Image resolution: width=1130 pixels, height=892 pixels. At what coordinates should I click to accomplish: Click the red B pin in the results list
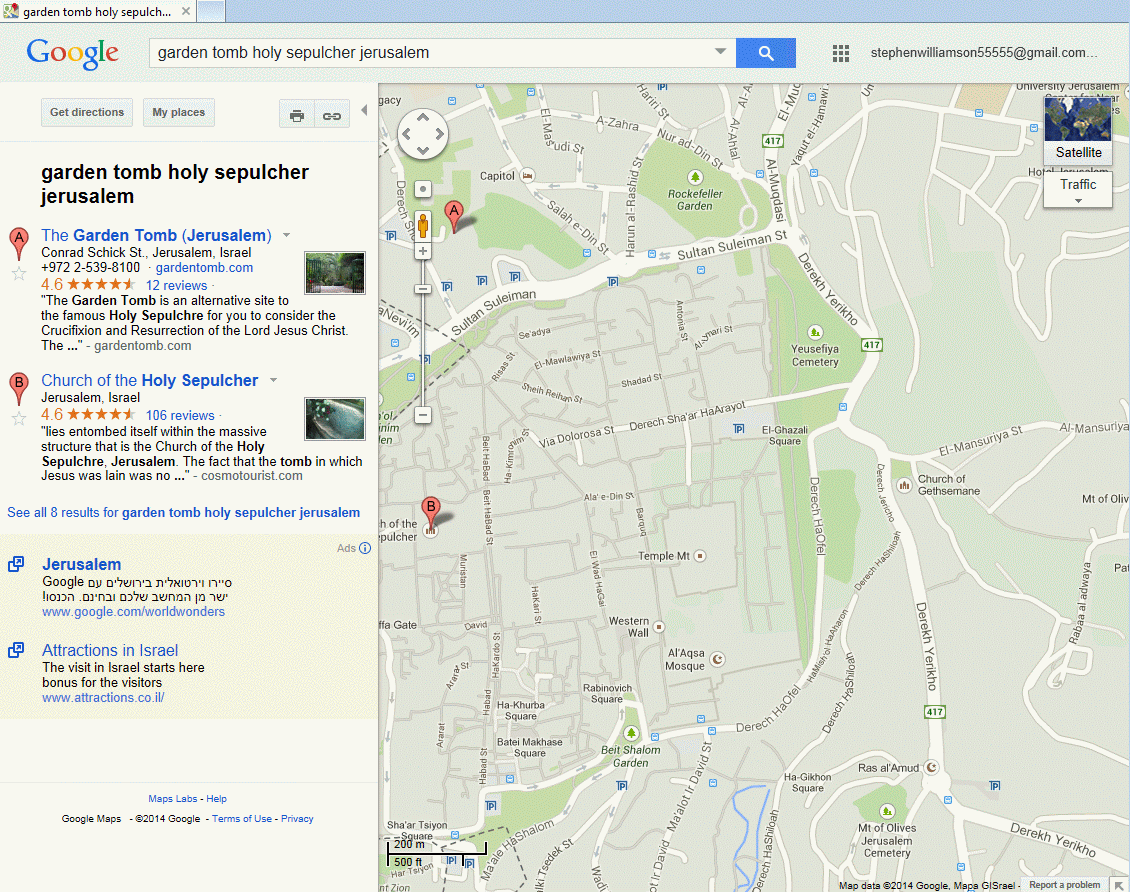coord(19,388)
